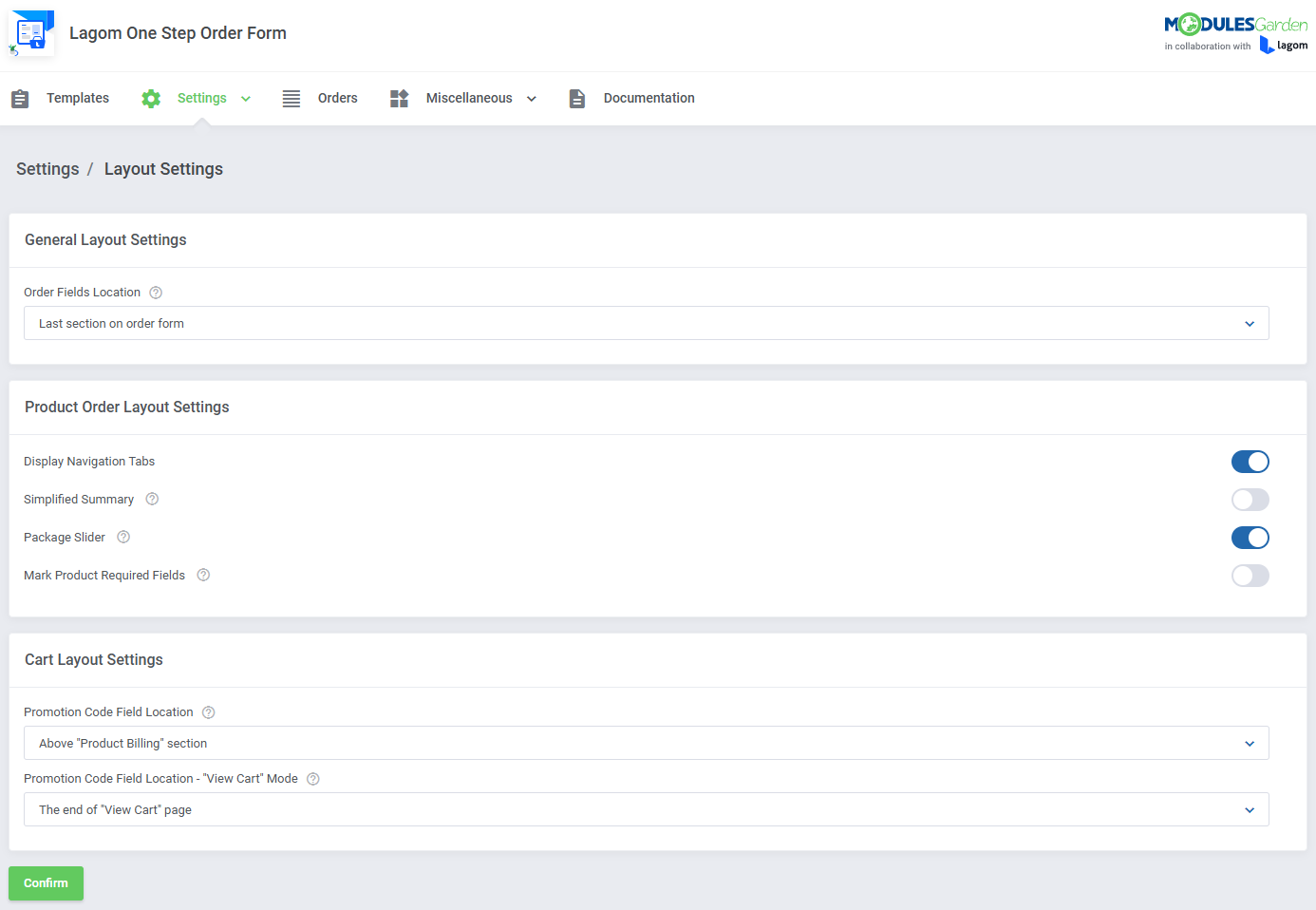The height and width of the screenshot is (910, 1316).
Task: Click the Documentation page icon
Action: click(x=577, y=98)
